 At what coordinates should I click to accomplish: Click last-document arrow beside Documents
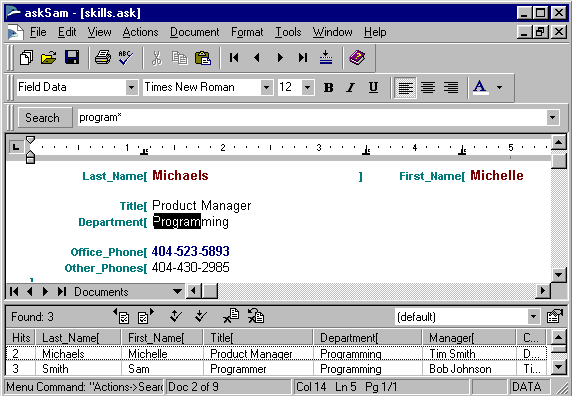(62, 292)
